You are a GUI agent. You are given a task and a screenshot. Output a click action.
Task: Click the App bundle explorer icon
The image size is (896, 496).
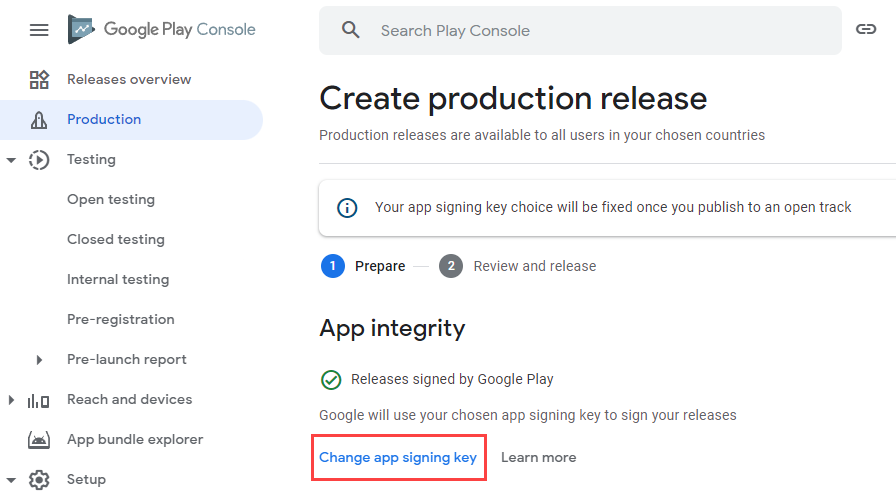click(39, 439)
